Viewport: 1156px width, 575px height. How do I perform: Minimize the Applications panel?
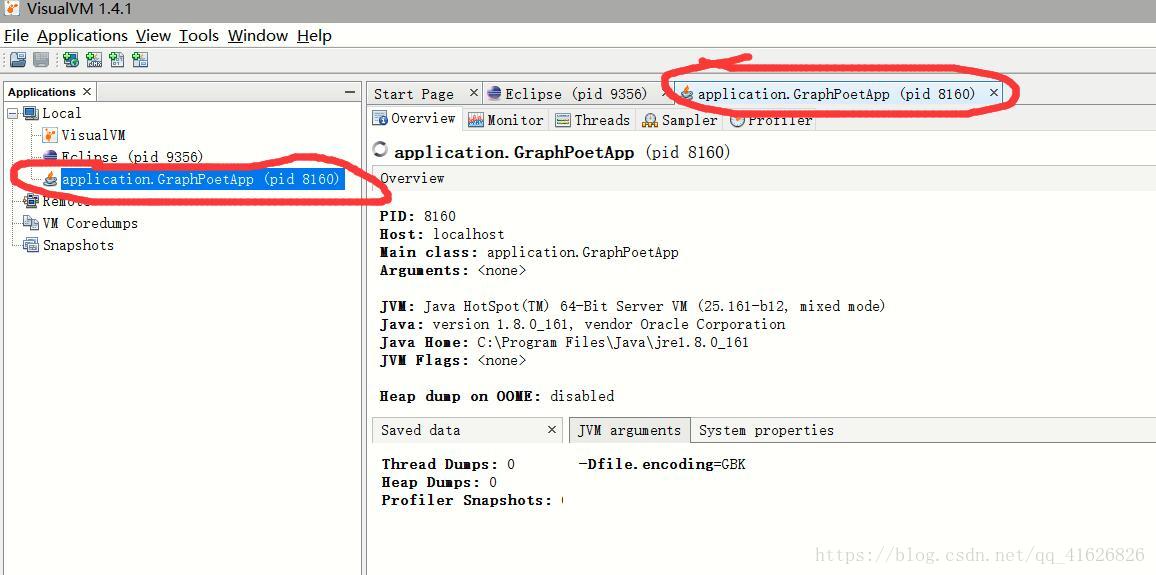point(349,92)
